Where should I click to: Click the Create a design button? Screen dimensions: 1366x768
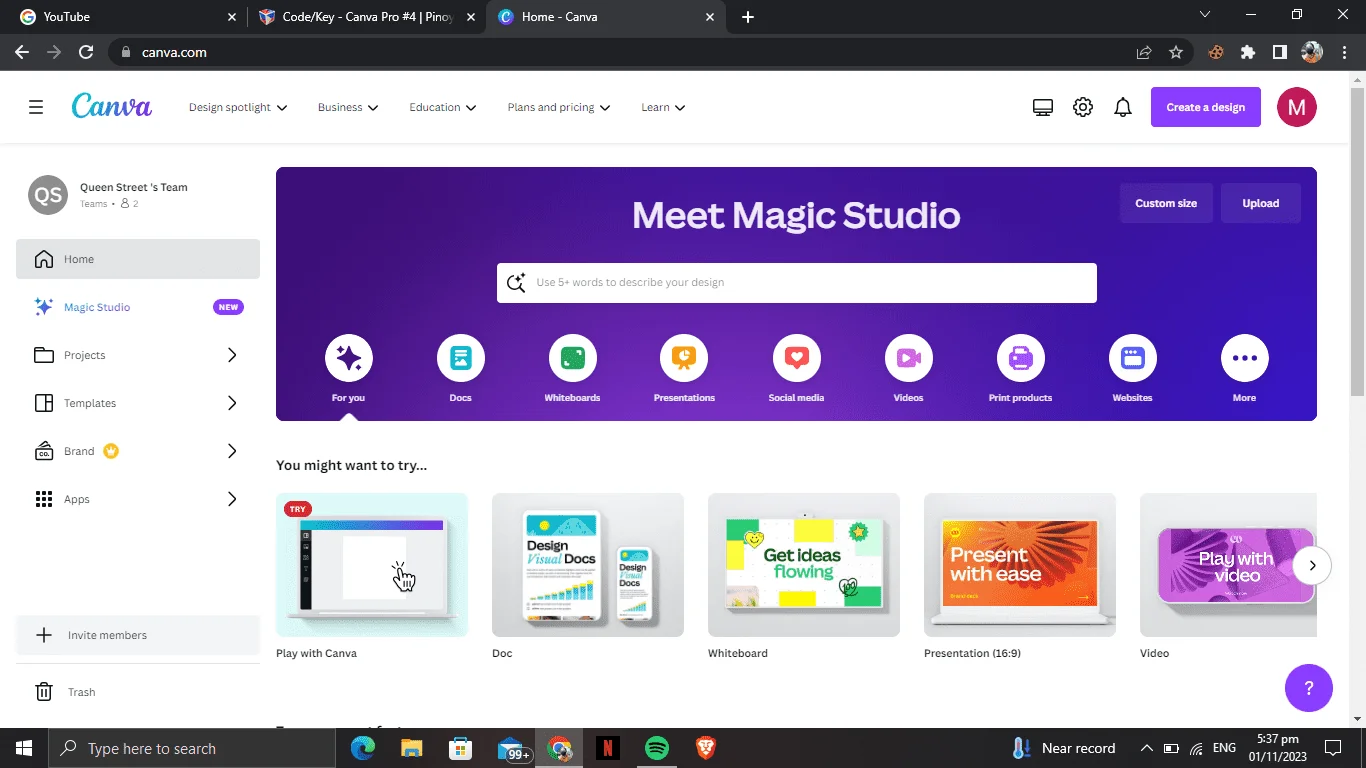pos(1206,107)
